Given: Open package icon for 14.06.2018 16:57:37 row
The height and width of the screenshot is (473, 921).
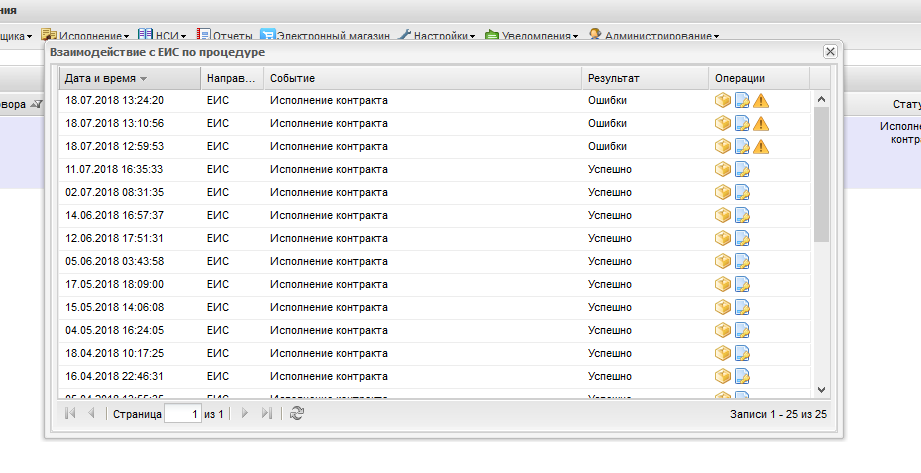Looking at the screenshot, I should click(722, 215).
